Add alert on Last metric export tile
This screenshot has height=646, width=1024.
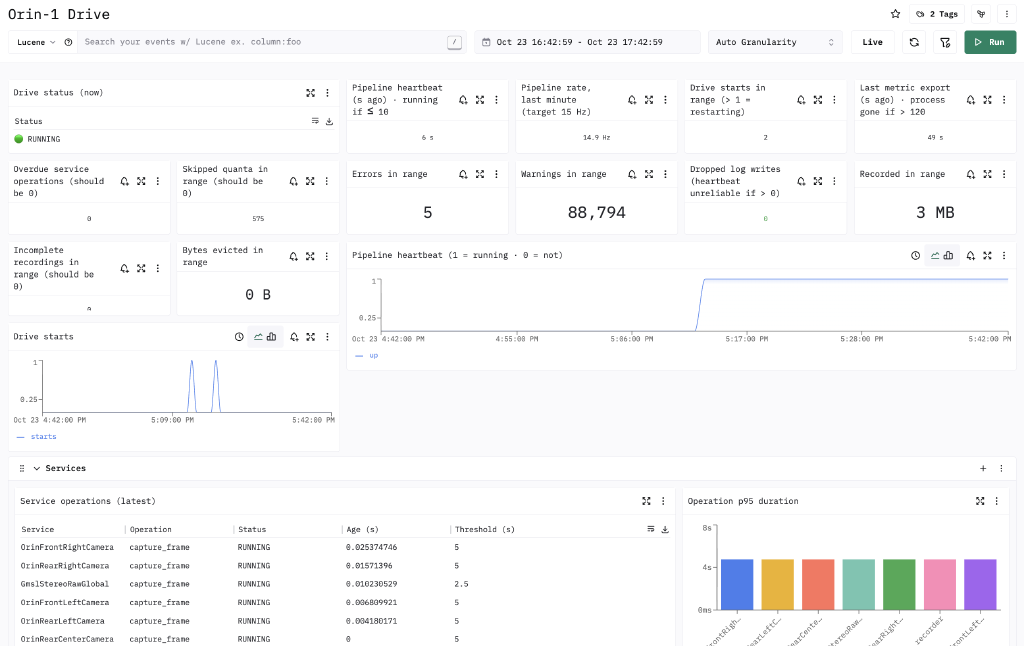(971, 100)
